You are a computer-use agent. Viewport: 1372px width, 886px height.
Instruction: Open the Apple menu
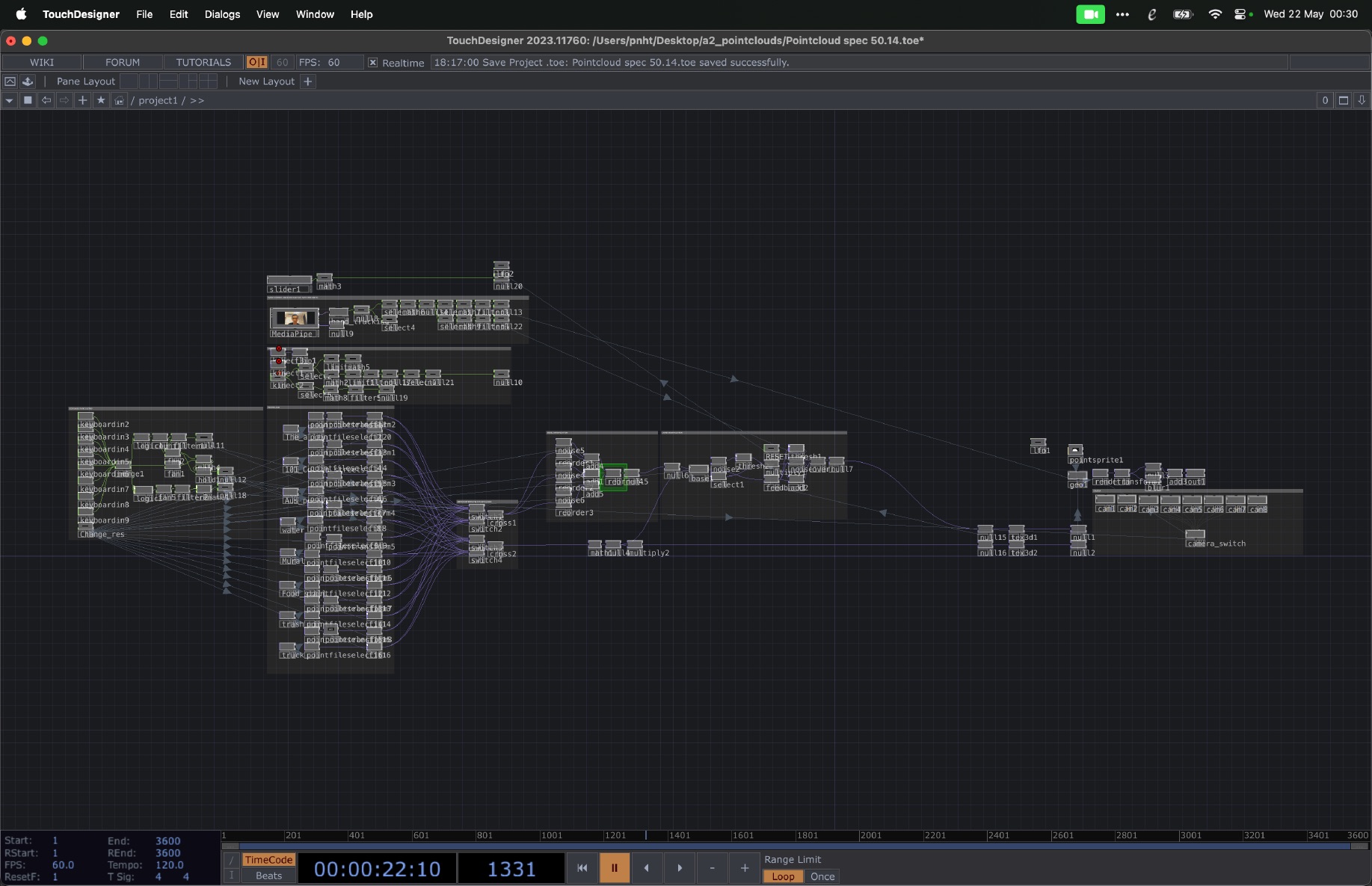(21, 14)
